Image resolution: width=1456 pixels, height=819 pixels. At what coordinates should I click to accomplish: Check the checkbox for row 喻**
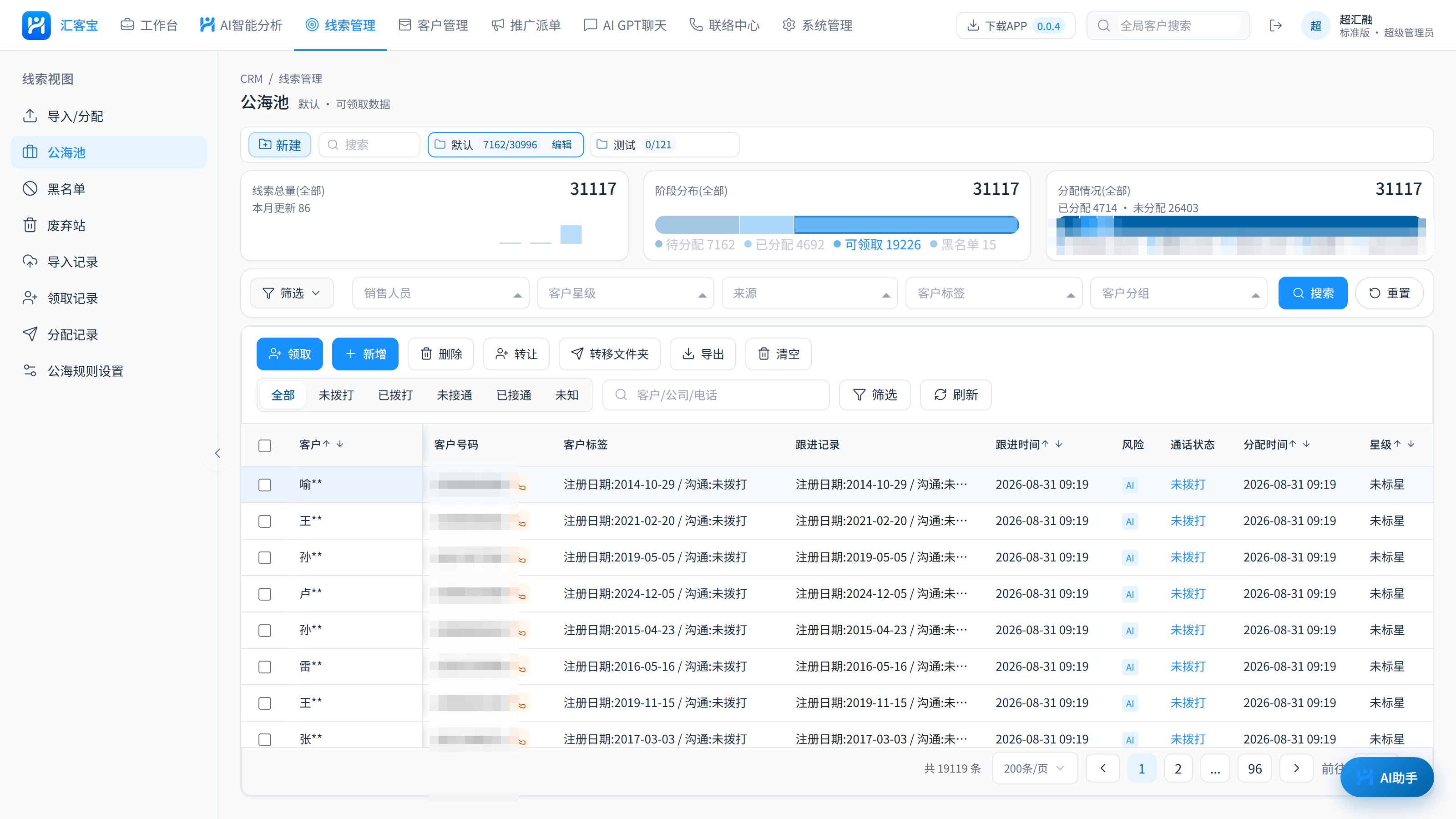coord(264,485)
